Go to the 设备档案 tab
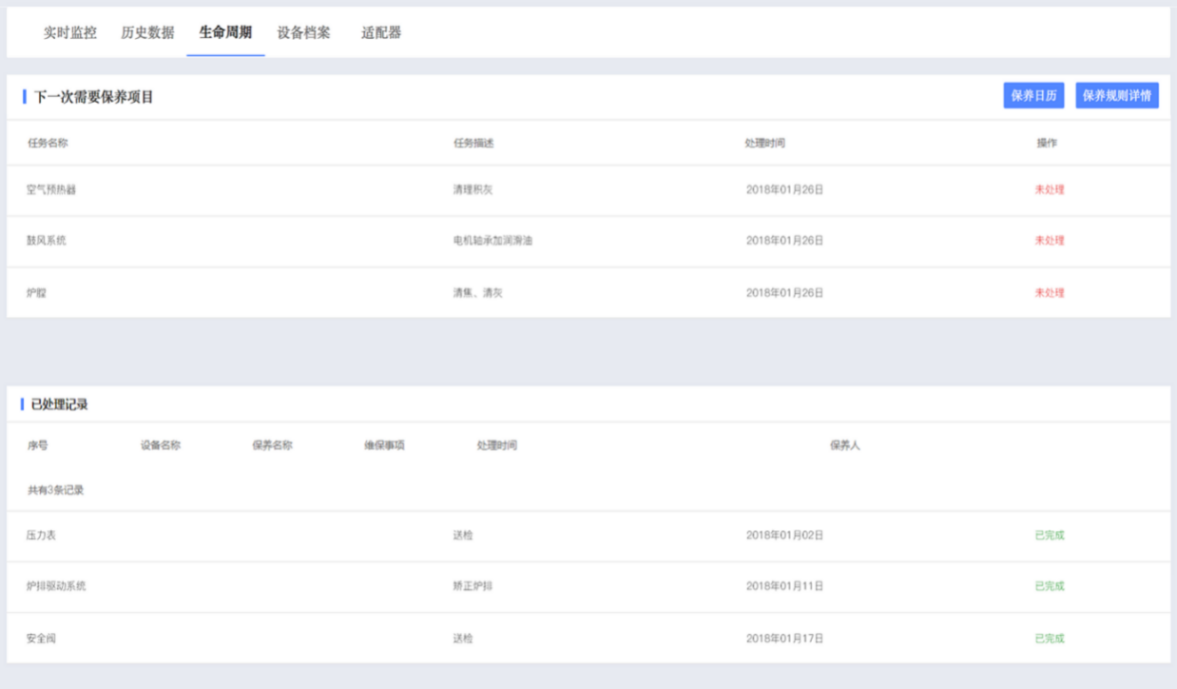Screen dimensions: 1177x689 tap(304, 32)
